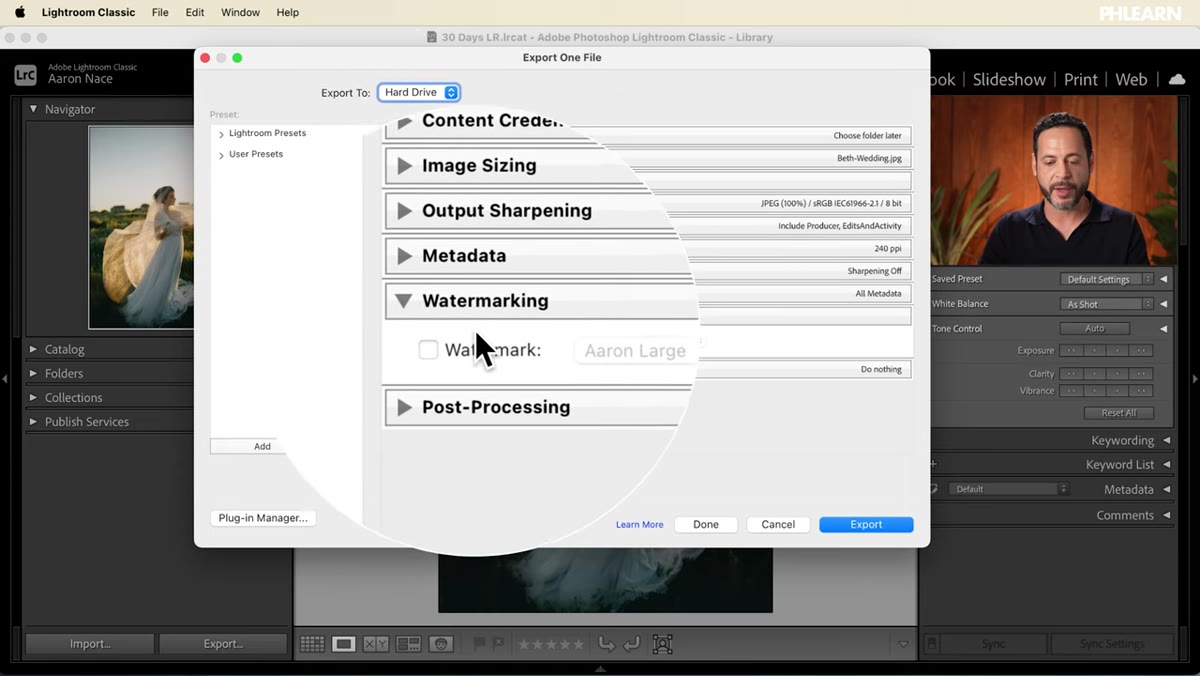Click the right-turning arrow in the toolbar
Viewport: 1200px width, 676px height.
click(x=606, y=644)
